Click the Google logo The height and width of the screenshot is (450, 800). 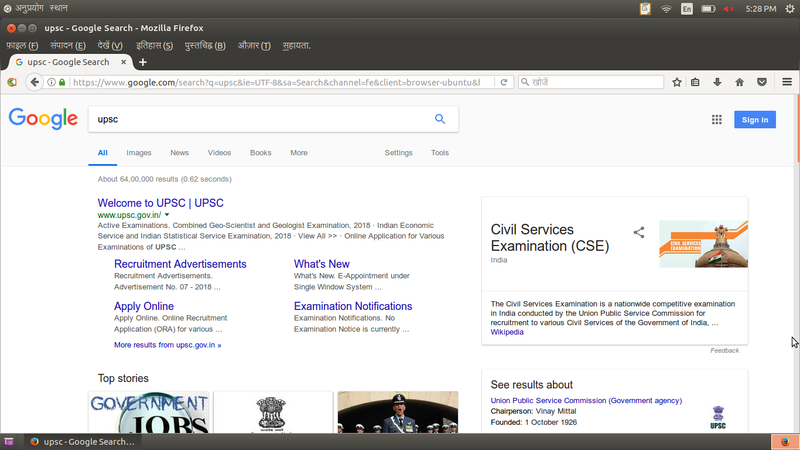coord(43,119)
